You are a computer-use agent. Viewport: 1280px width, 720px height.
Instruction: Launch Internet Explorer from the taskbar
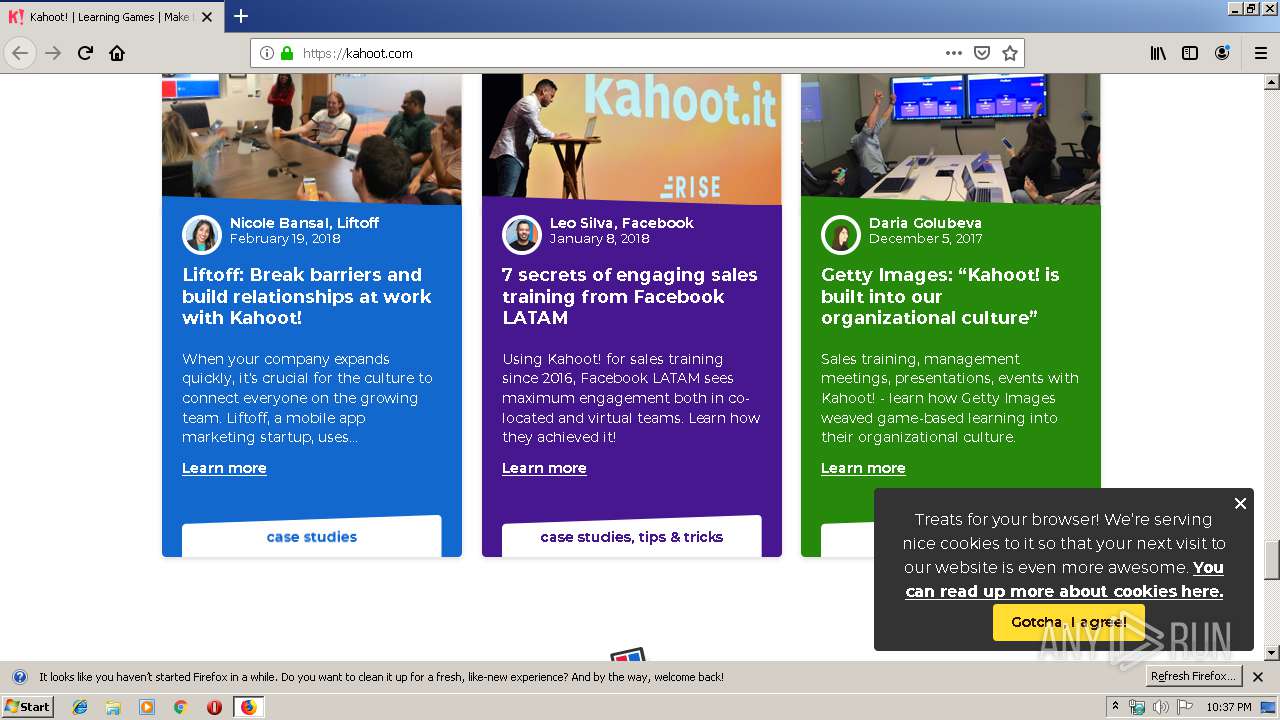80,707
